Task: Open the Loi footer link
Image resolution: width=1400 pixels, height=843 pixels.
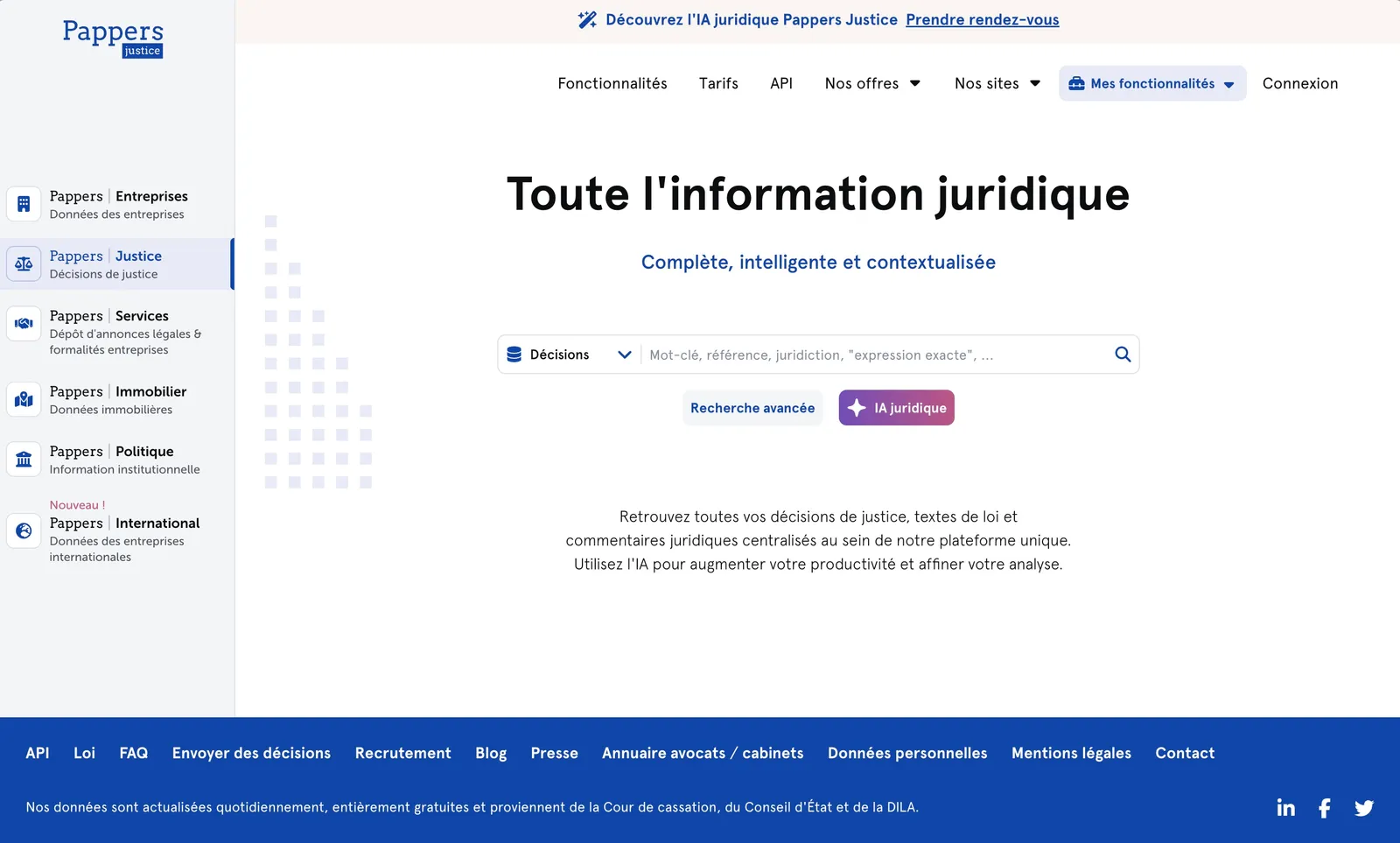Action: 84,753
